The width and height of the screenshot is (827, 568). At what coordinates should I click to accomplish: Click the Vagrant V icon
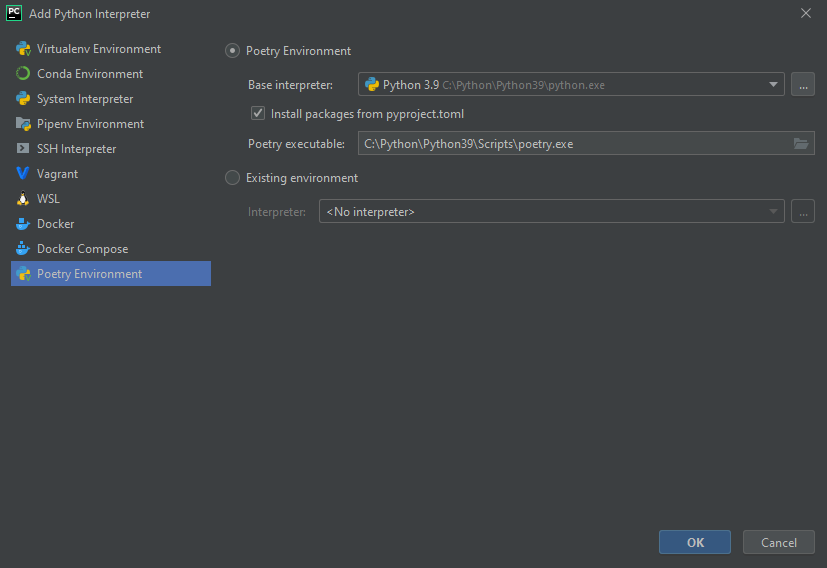coord(22,174)
